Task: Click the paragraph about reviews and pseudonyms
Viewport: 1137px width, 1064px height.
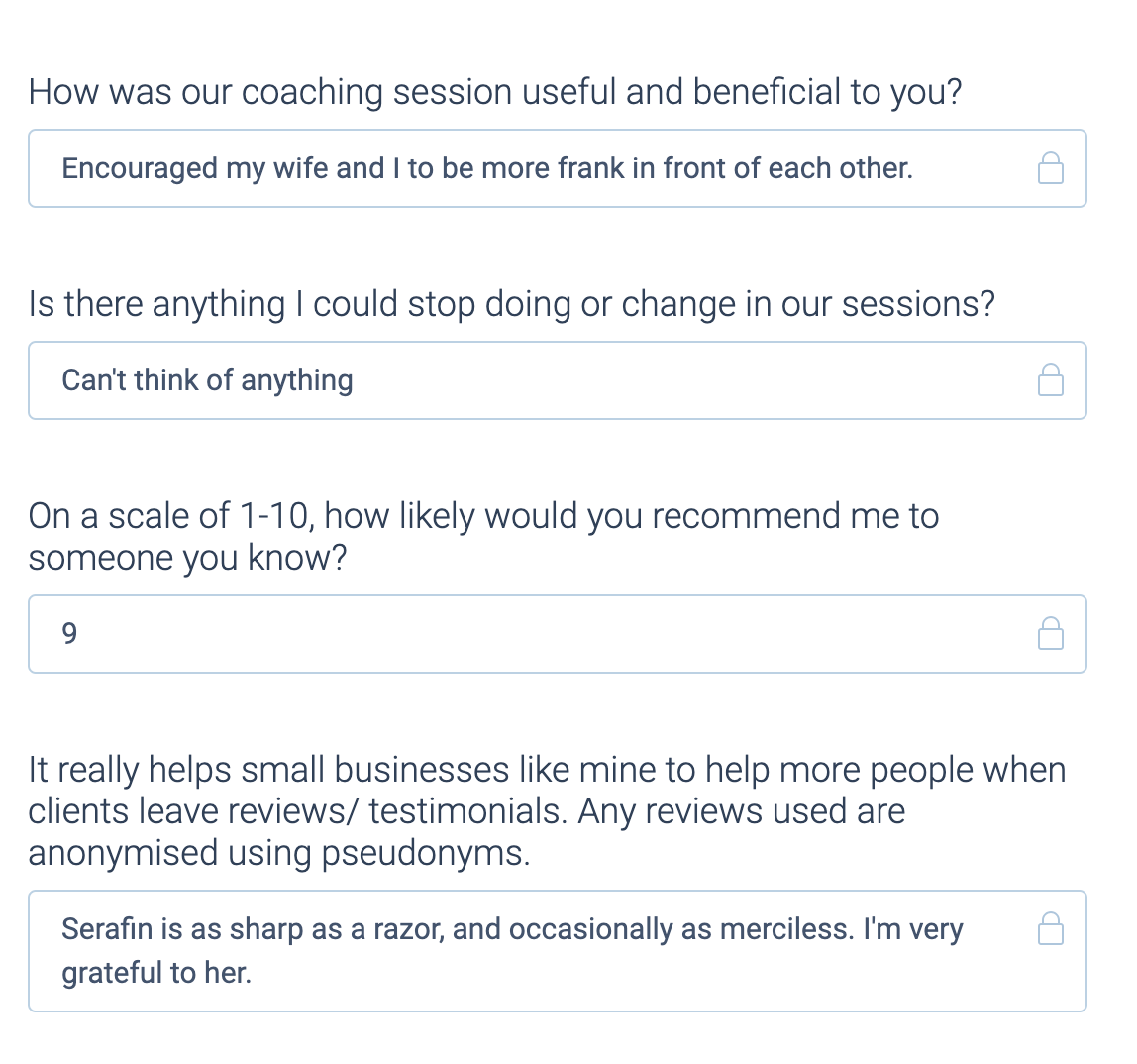Action: click(547, 810)
